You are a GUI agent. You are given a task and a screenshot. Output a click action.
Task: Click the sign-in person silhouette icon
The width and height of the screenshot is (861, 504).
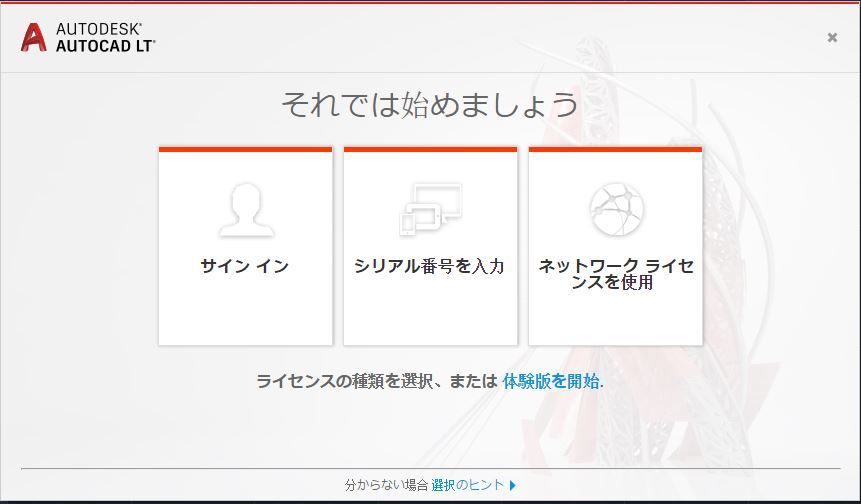click(x=246, y=210)
